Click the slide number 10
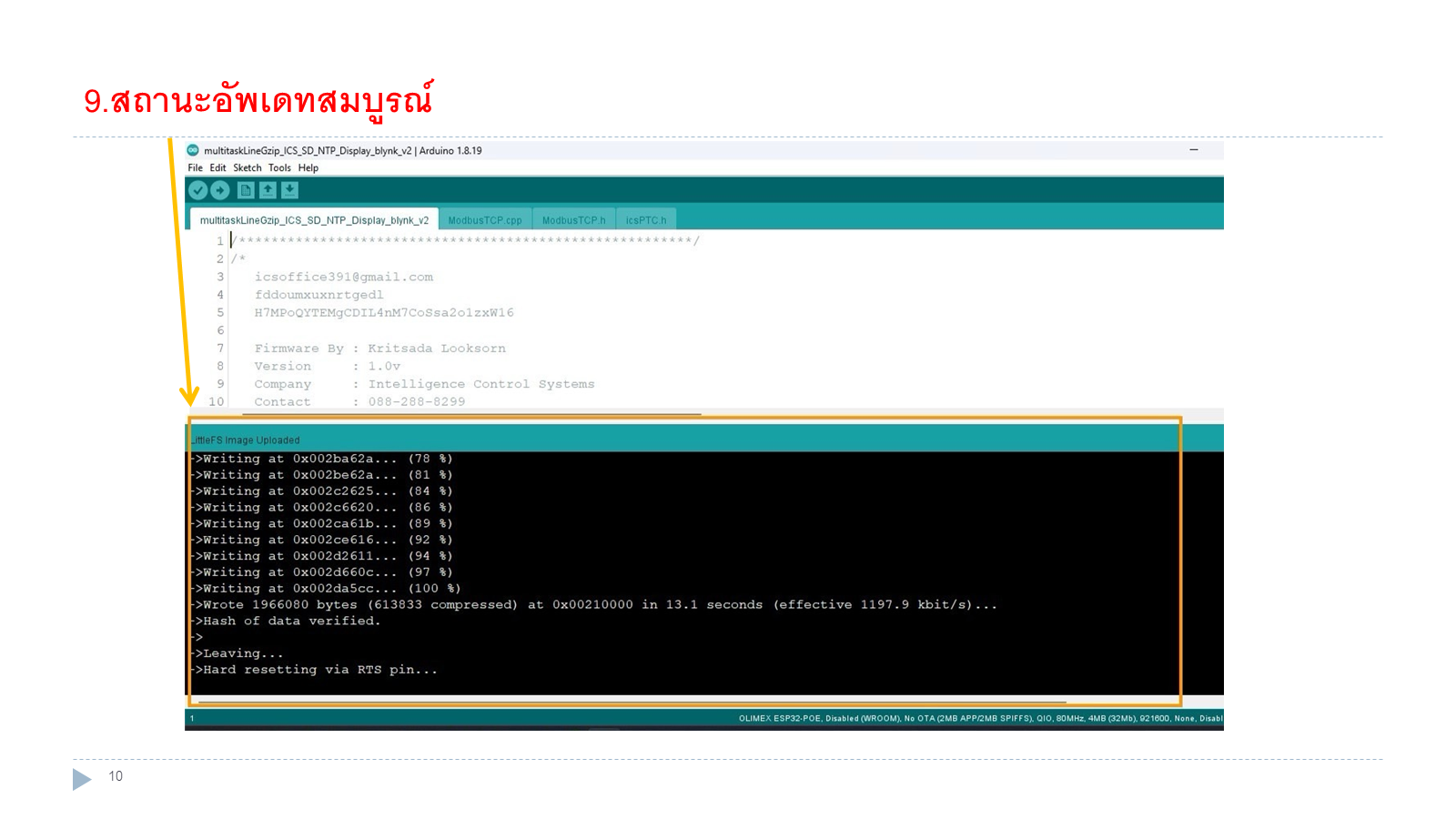The width and height of the screenshot is (1456, 819). pos(116,776)
